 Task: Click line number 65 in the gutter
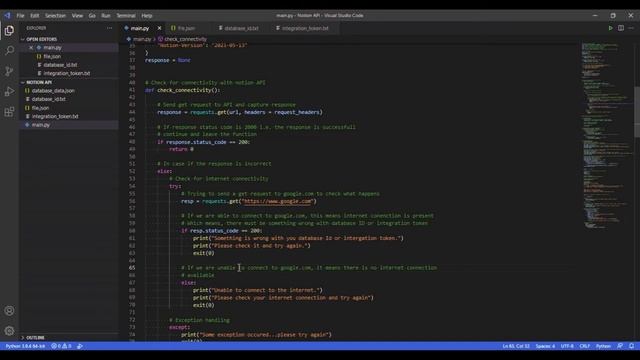pos(132,268)
